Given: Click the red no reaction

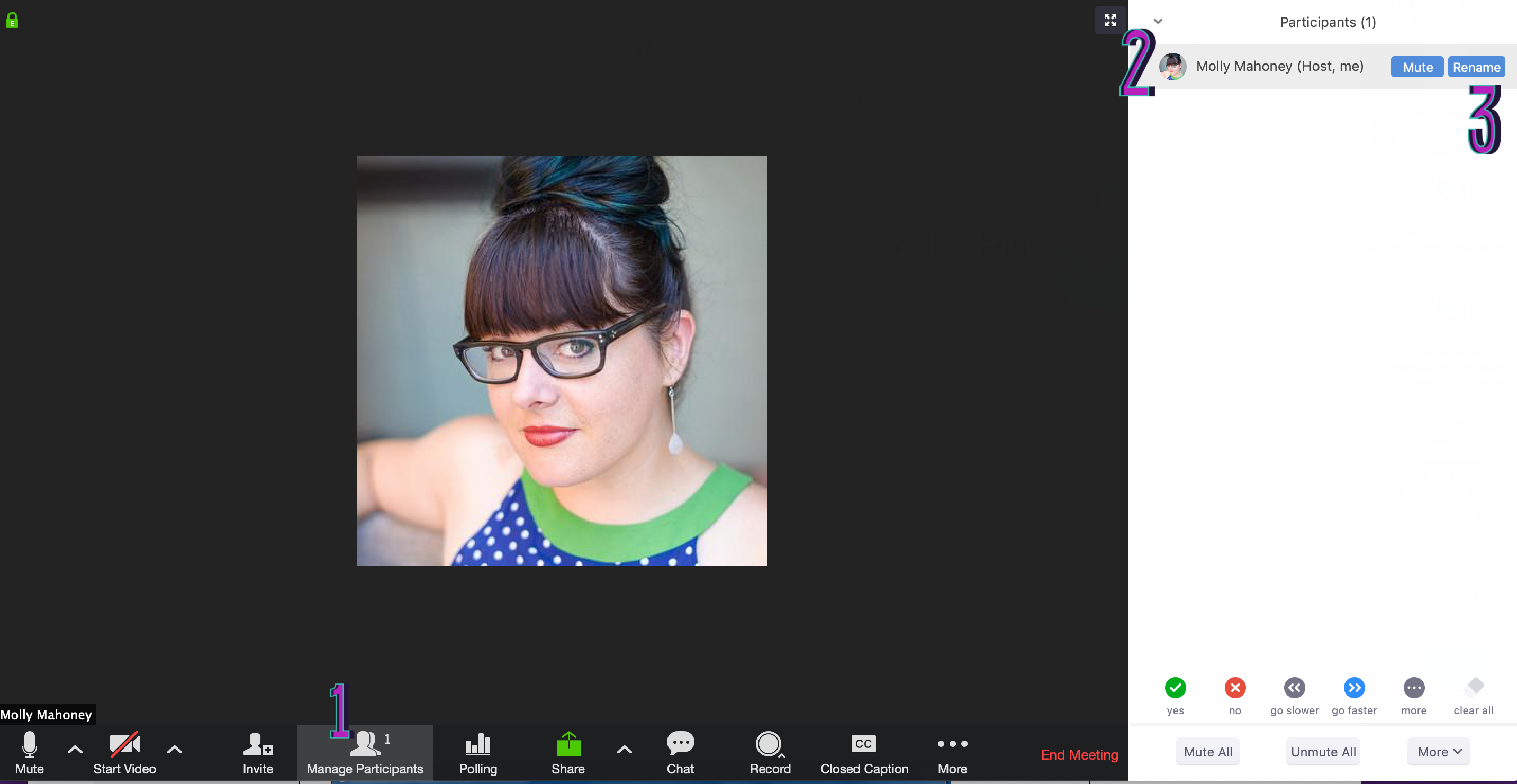Looking at the screenshot, I should coord(1235,688).
